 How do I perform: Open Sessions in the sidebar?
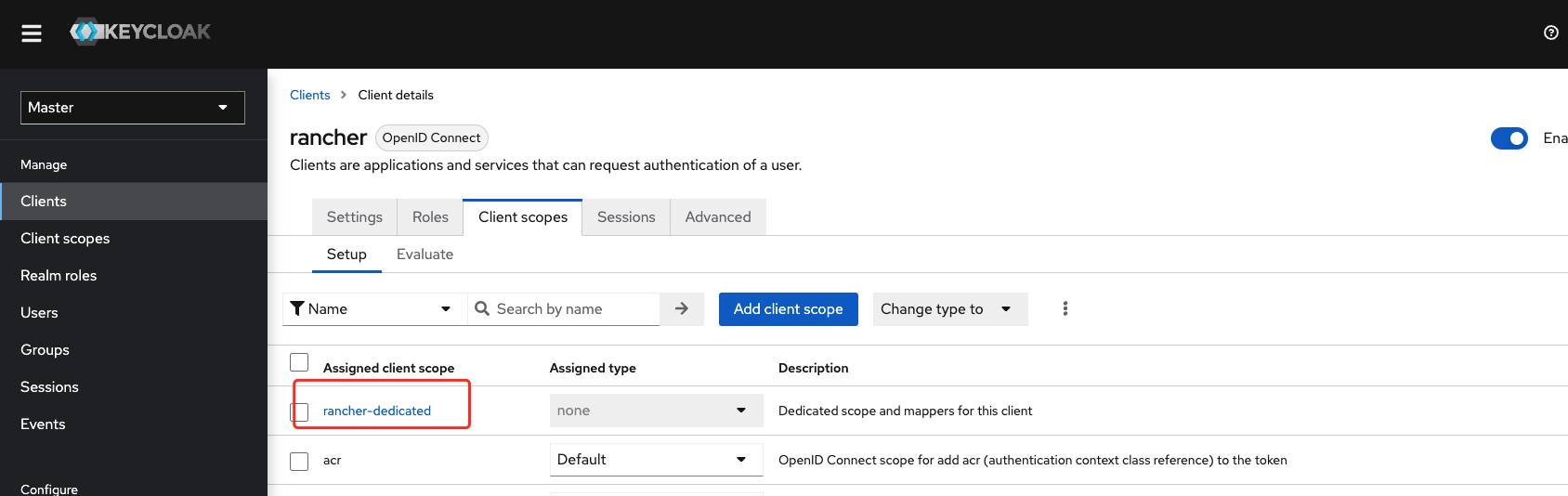[x=134, y=387]
